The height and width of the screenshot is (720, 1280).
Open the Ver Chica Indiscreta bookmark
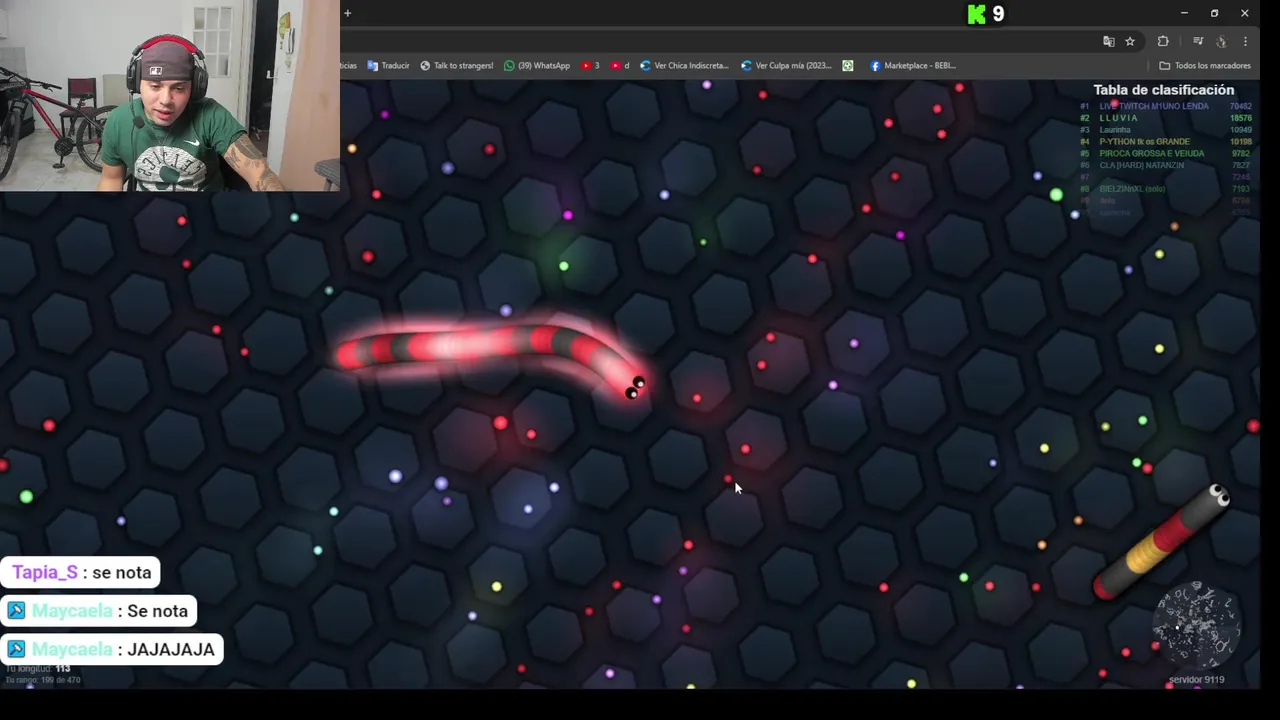click(685, 66)
